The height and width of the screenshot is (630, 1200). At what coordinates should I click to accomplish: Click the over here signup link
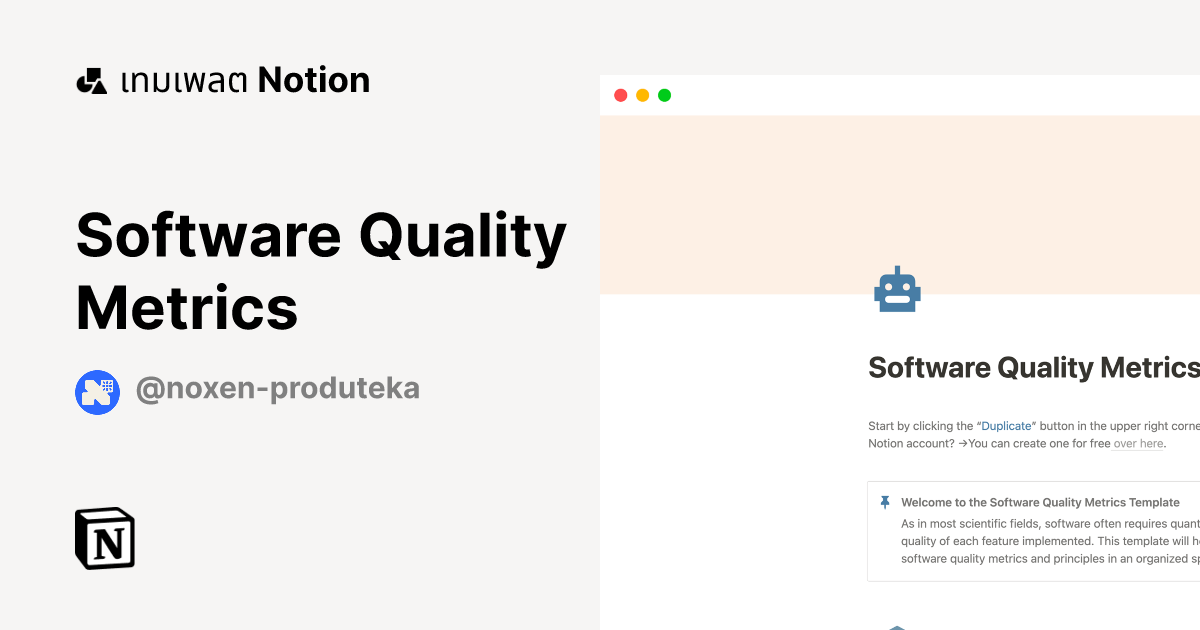pyautogui.click(x=1137, y=443)
